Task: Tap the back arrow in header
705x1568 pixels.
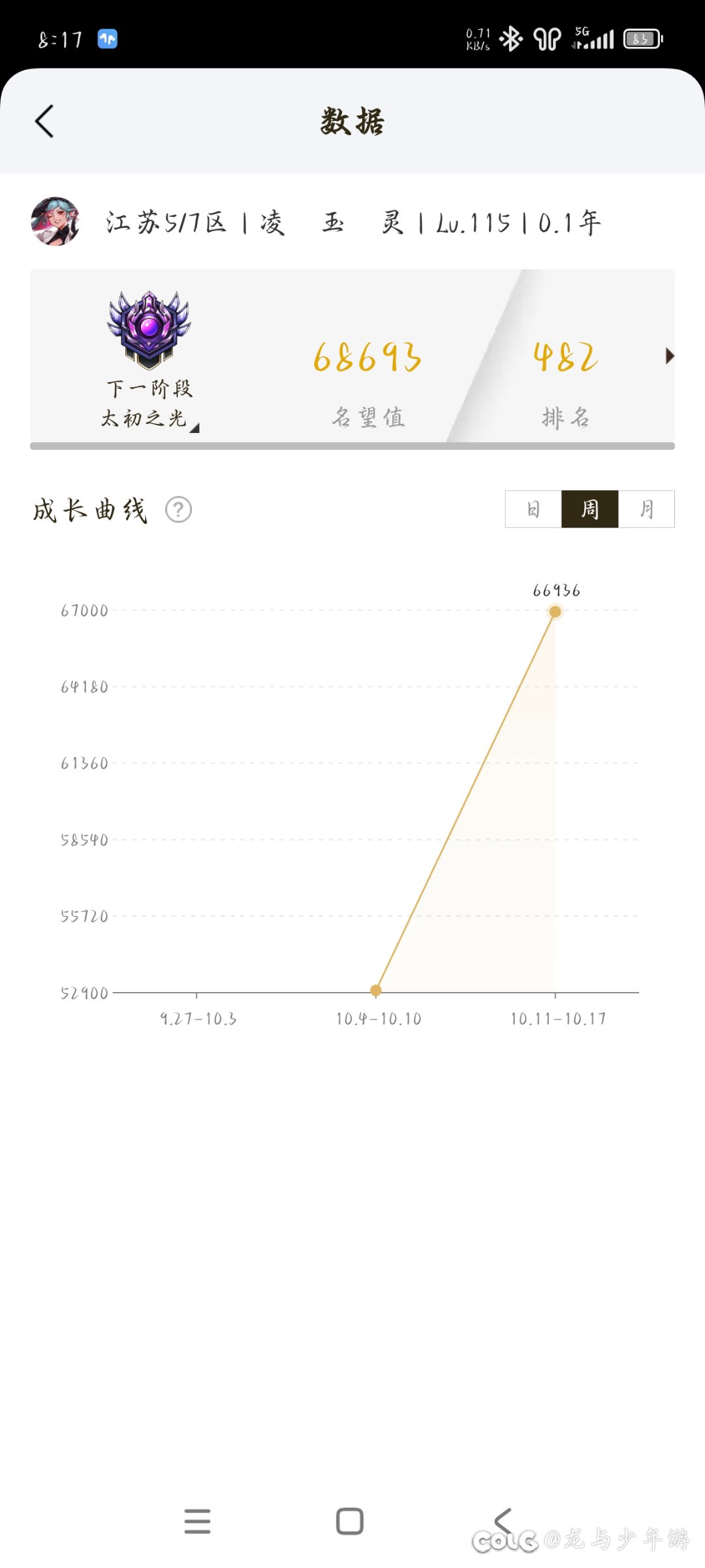Action: 44,121
